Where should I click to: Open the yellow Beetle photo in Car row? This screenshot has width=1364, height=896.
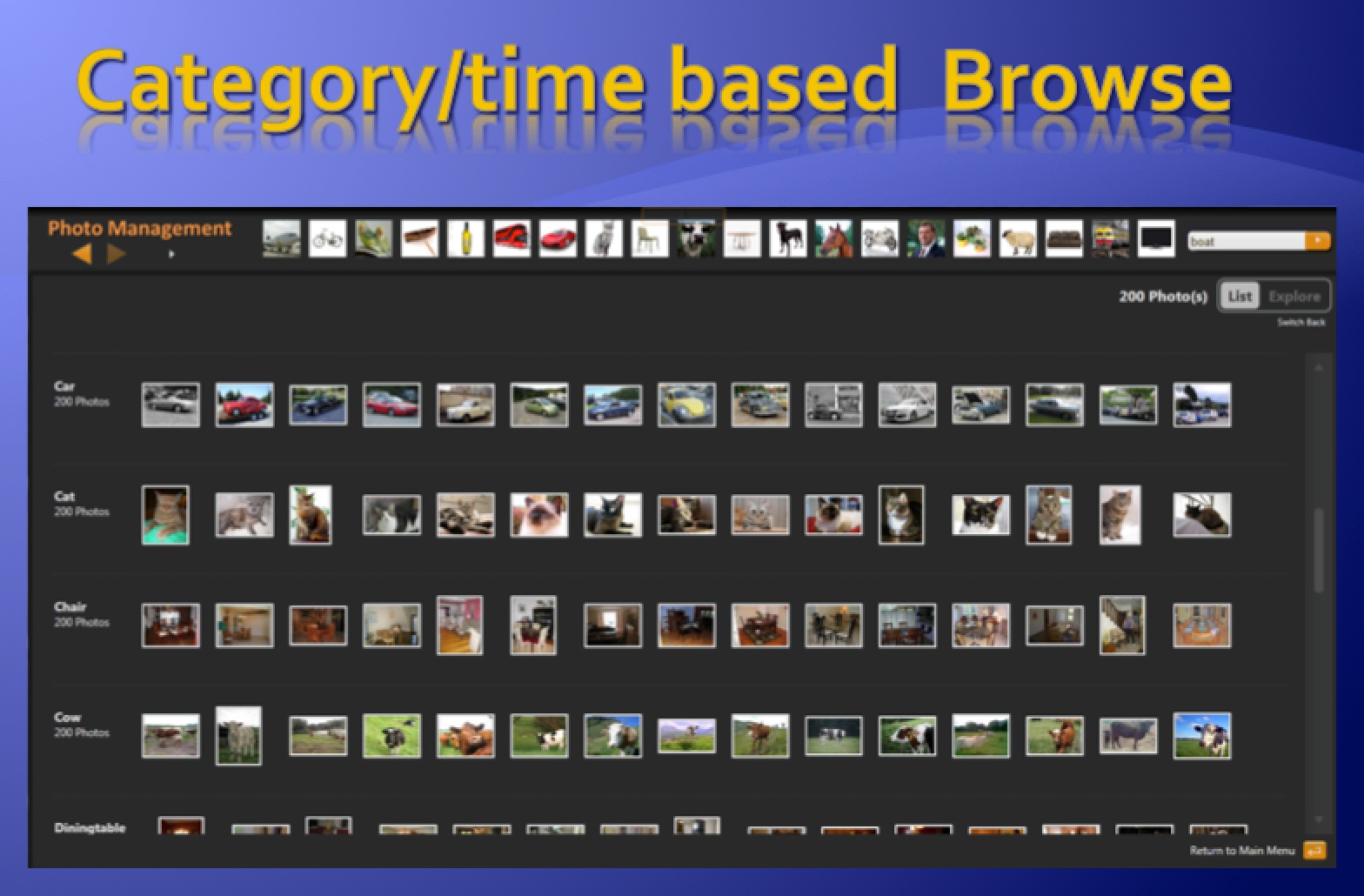(x=686, y=405)
